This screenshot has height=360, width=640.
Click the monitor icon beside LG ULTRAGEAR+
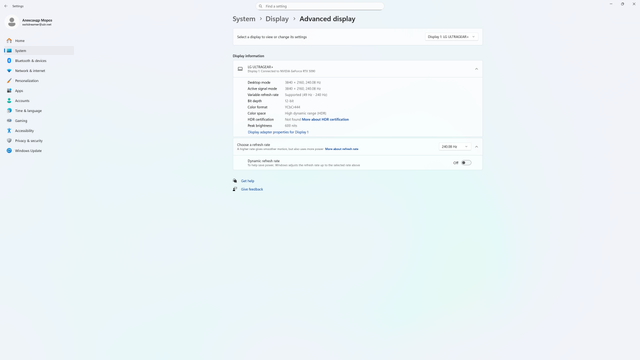240,69
